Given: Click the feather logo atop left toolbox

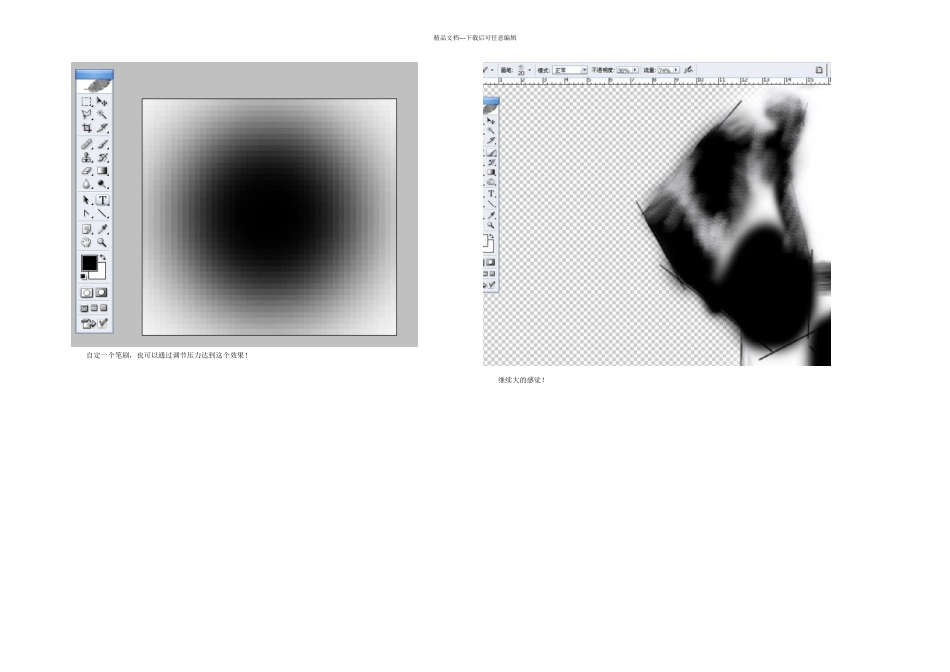Looking at the screenshot, I should click(x=95, y=85).
